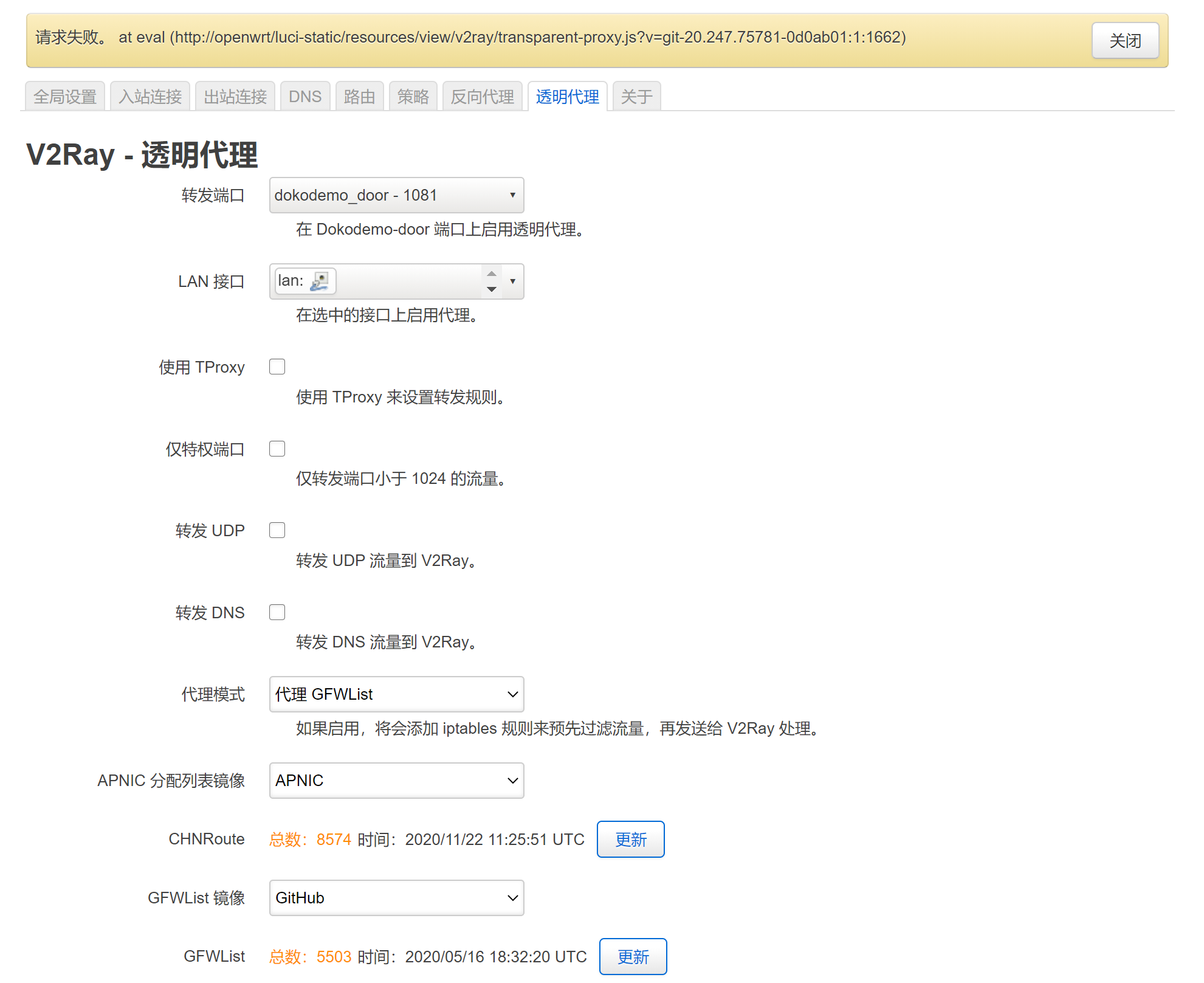Viewport: 1204px width, 983px height.
Task: Click the lan interface icon in LAN 接口 field
Action: pyautogui.click(x=323, y=281)
